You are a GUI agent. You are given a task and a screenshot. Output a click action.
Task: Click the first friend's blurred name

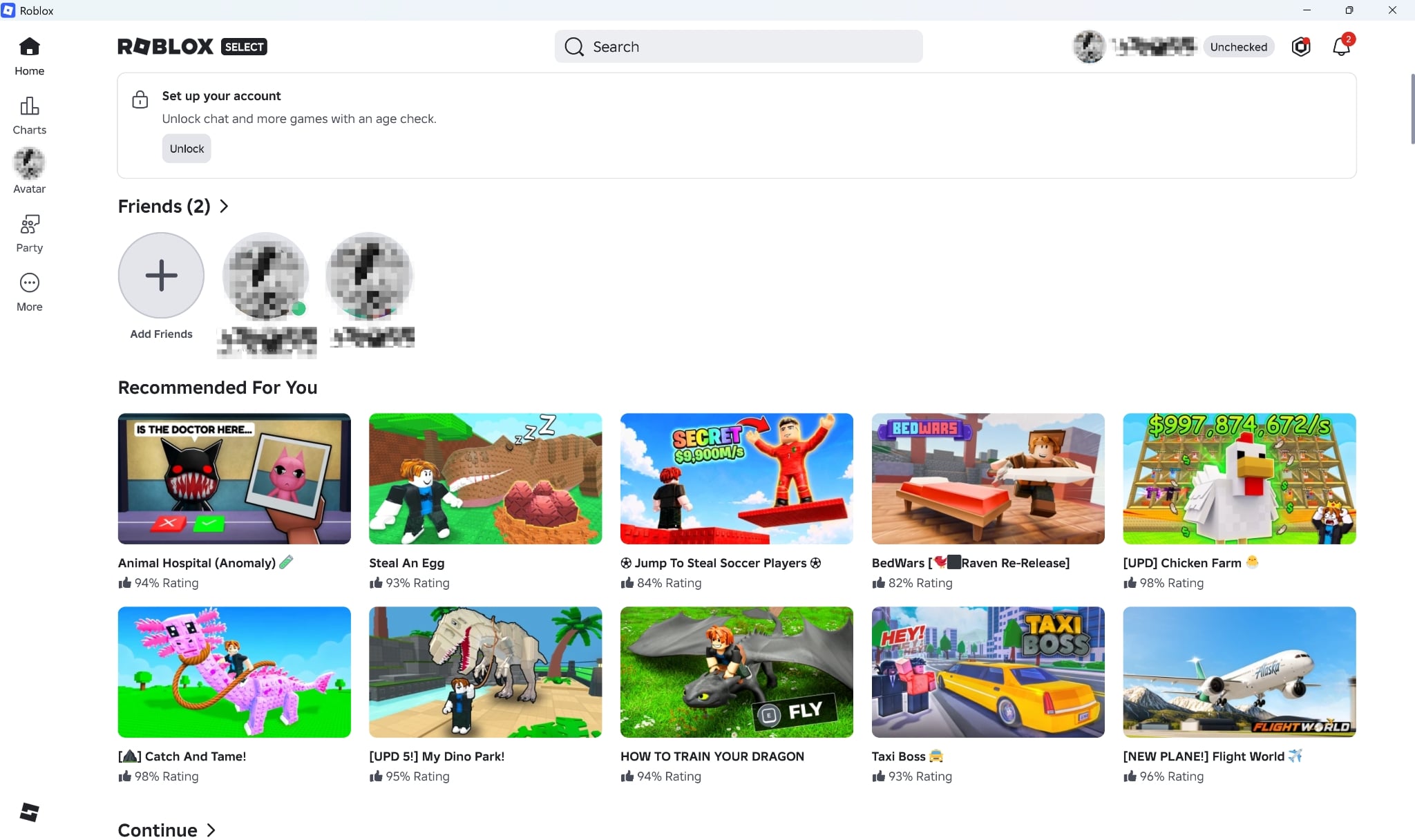pos(267,342)
